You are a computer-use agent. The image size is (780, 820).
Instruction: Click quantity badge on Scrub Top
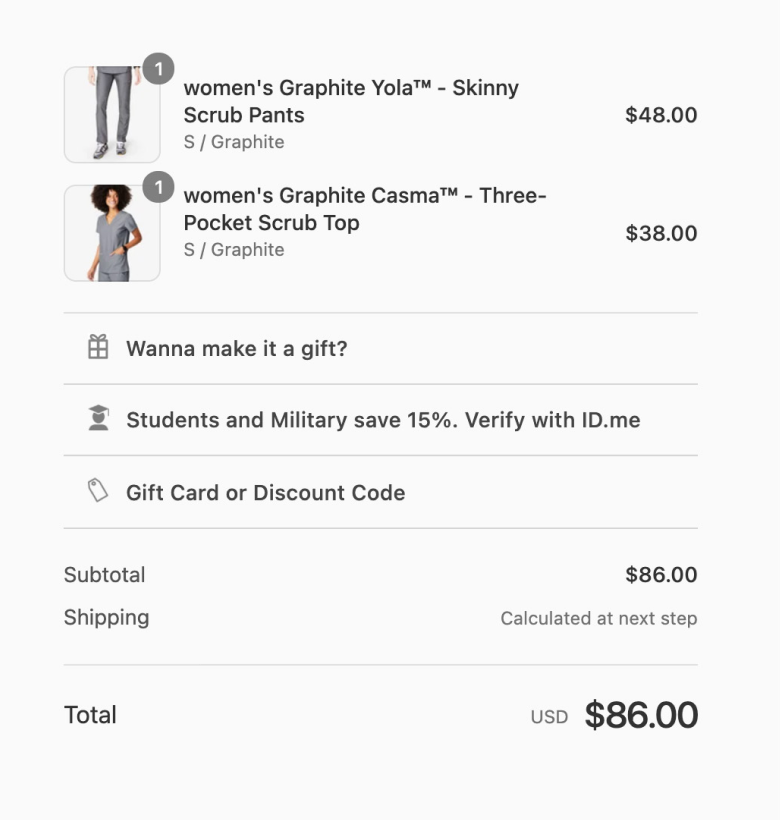coord(158,187)
